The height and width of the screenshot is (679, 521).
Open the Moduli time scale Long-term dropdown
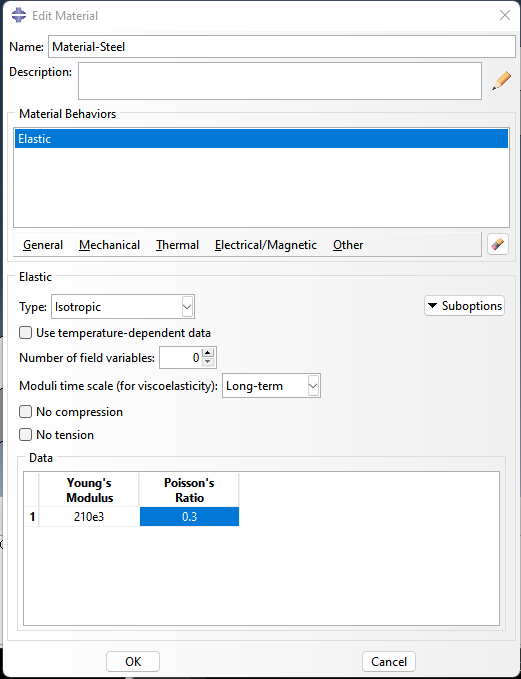(x=271, y=385)
